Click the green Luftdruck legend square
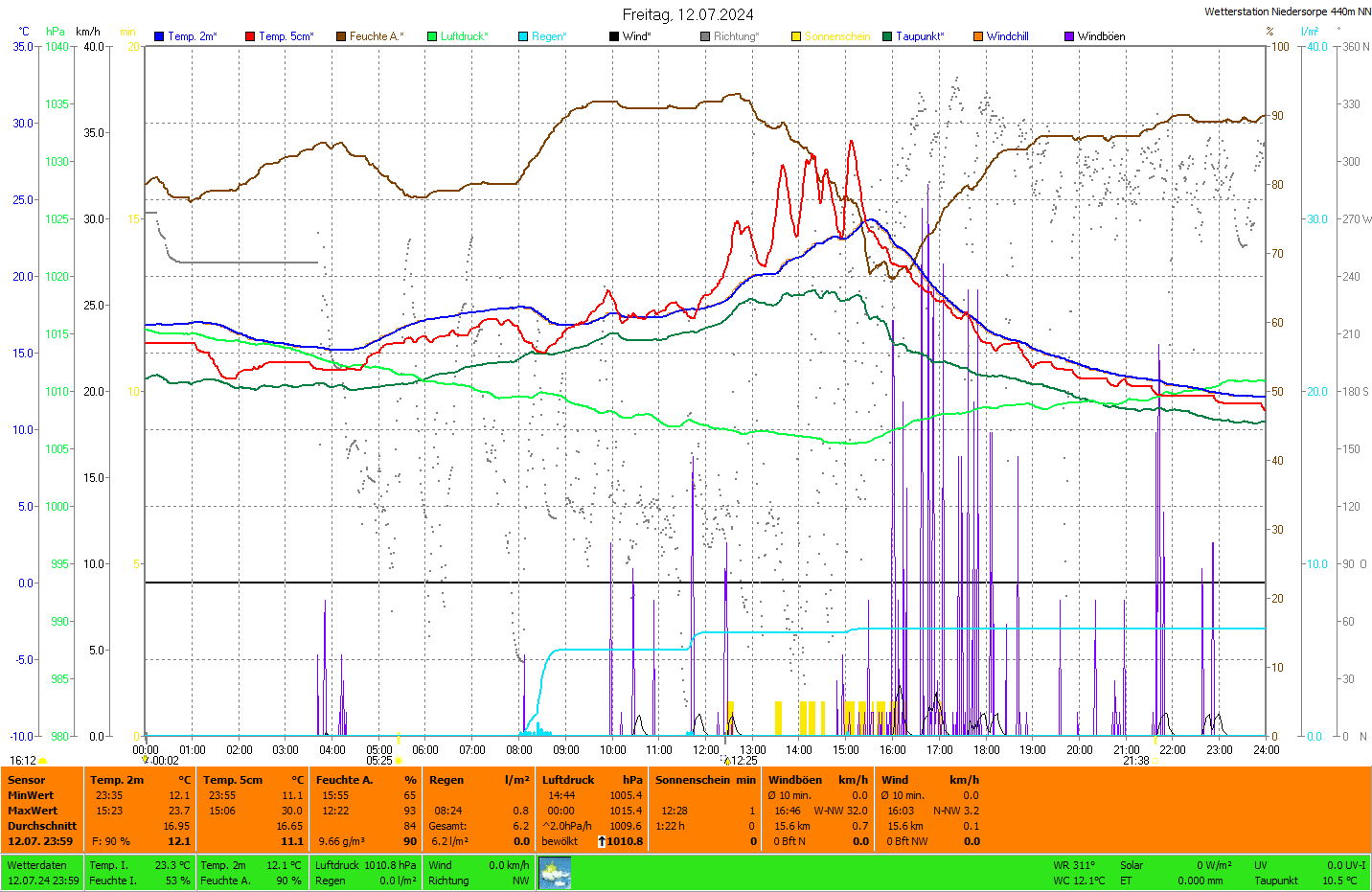This screenshot has height=892, width=1372. click(432, 36)
